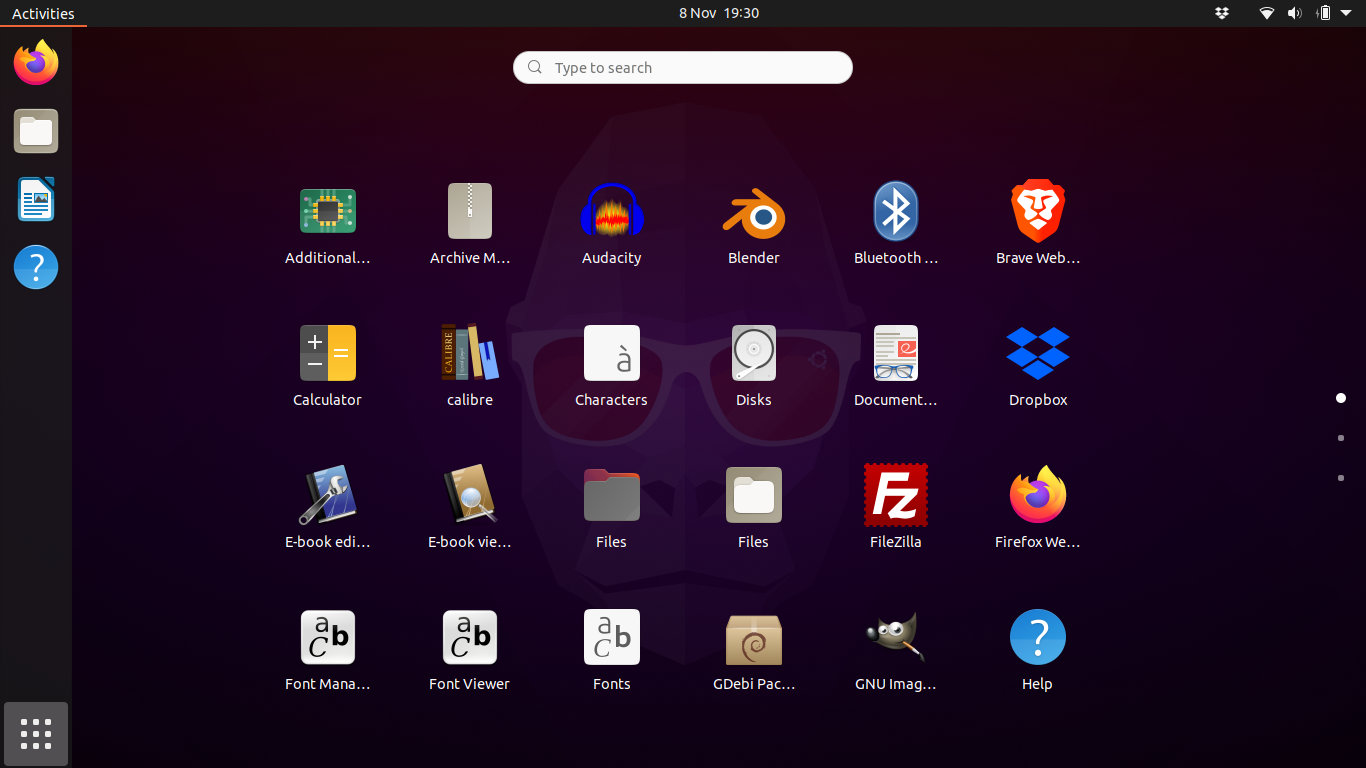Go to third app grid page dot

point(1341,478)
